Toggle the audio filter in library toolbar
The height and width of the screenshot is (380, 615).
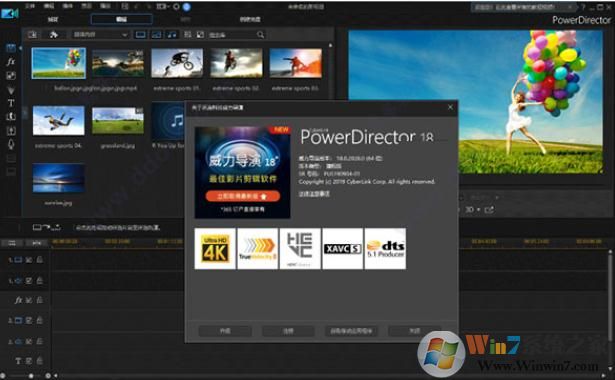click(172, 35)
